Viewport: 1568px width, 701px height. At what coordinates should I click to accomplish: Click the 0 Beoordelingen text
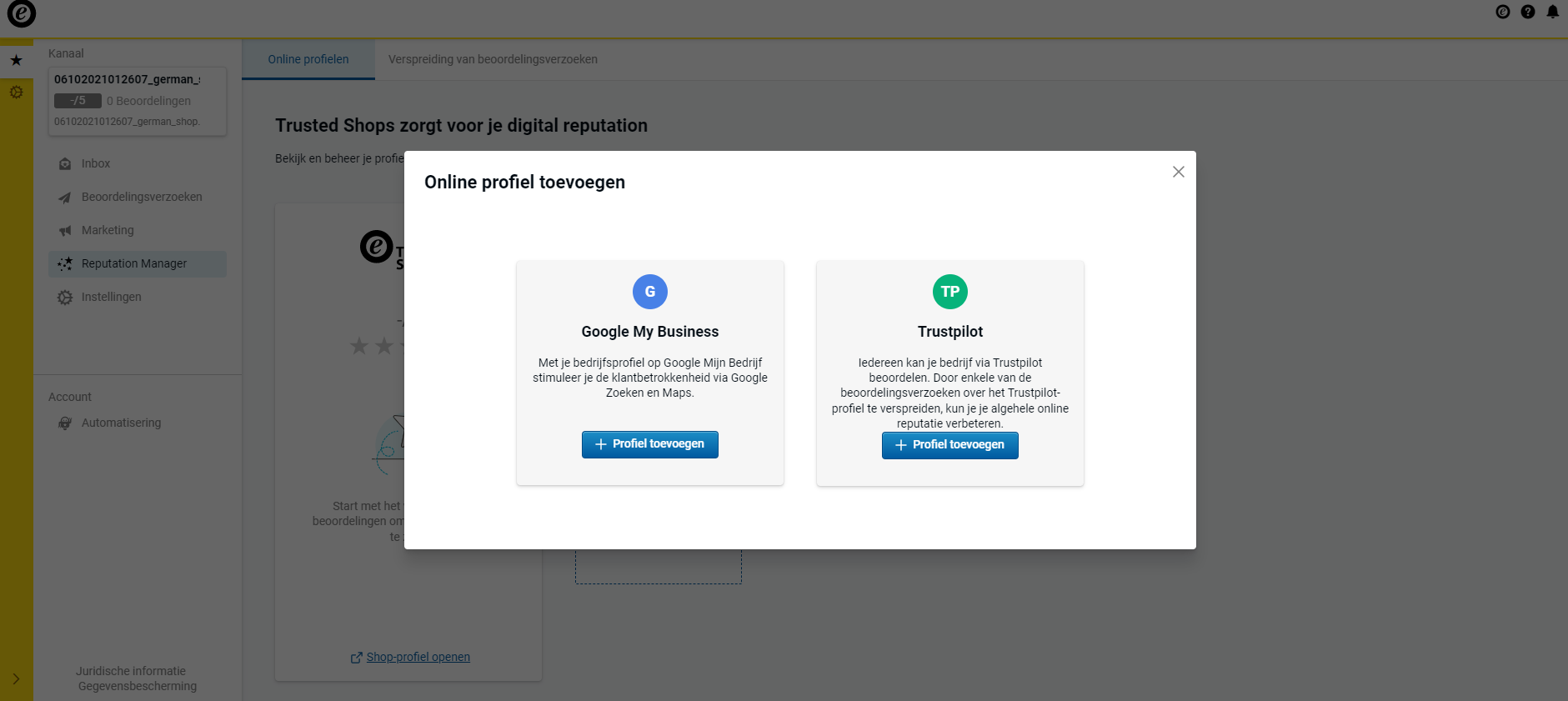tap(148, 101)
